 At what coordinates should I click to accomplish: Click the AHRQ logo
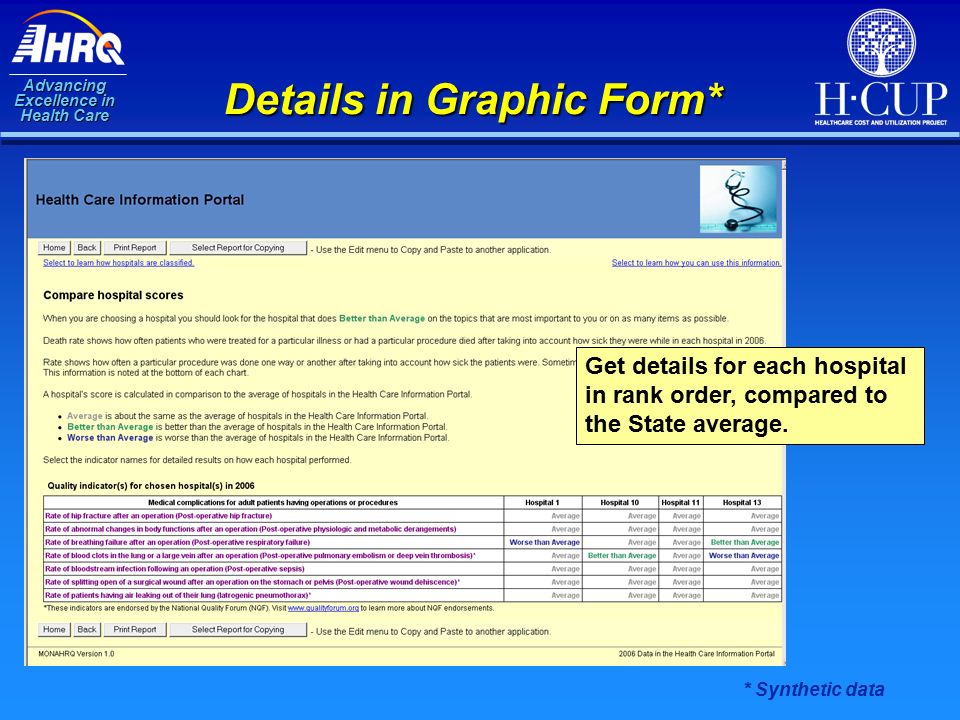click(67, 38)
